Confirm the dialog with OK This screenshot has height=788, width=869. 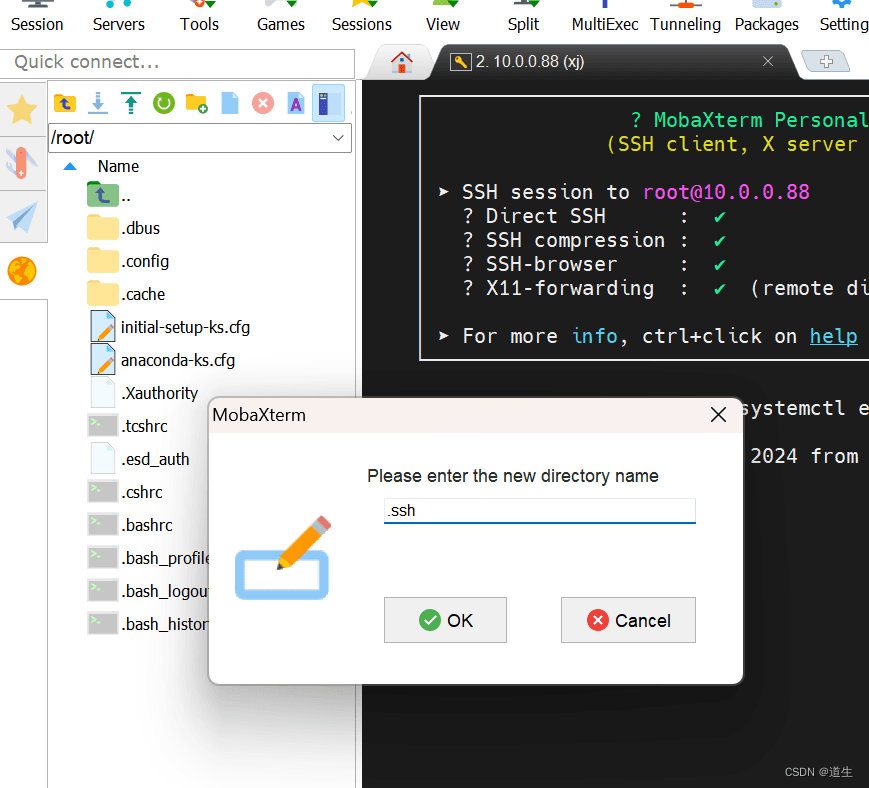pos(445,620)
